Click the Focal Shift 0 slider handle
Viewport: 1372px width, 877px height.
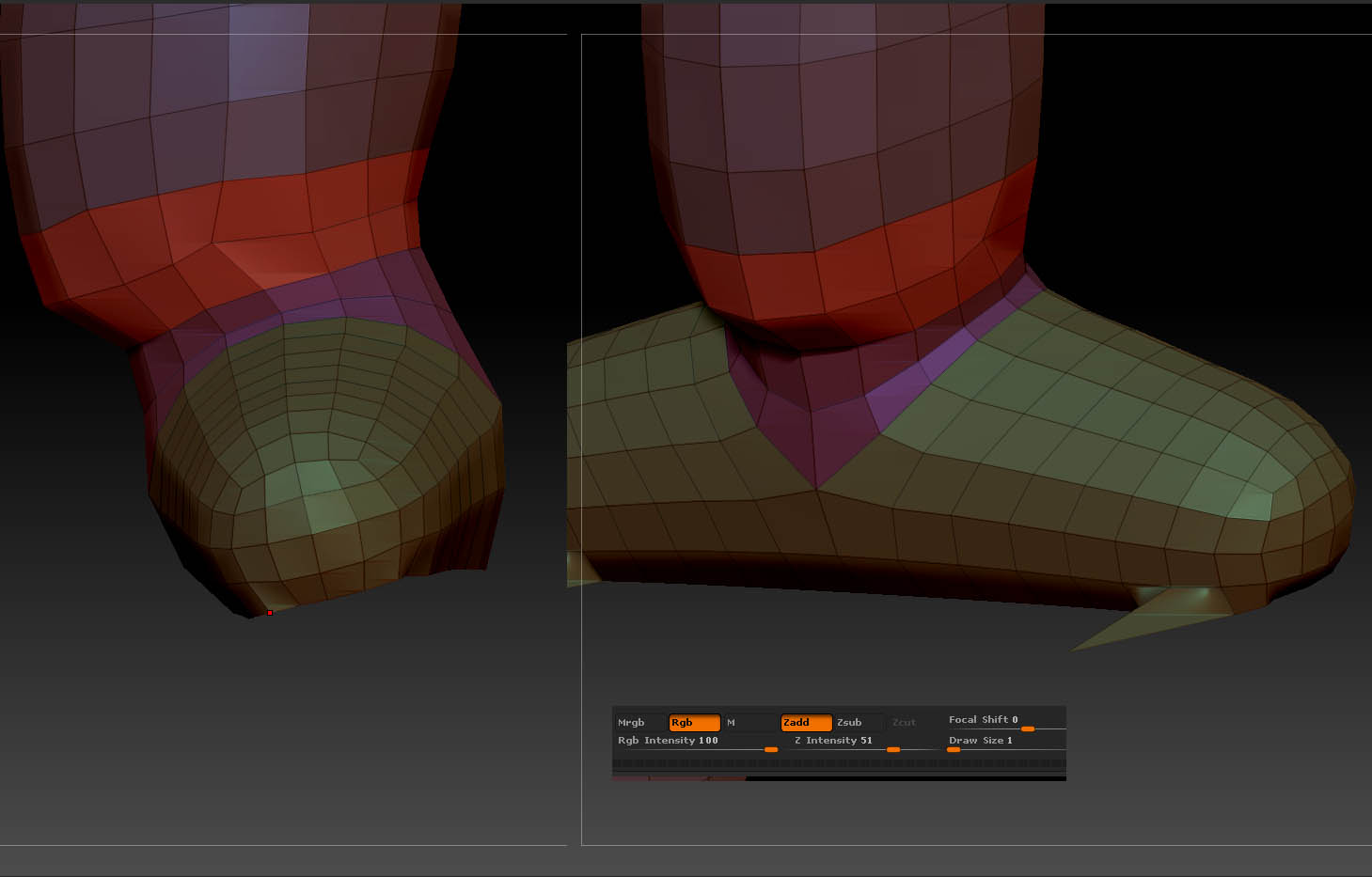tap(1027, 728)
